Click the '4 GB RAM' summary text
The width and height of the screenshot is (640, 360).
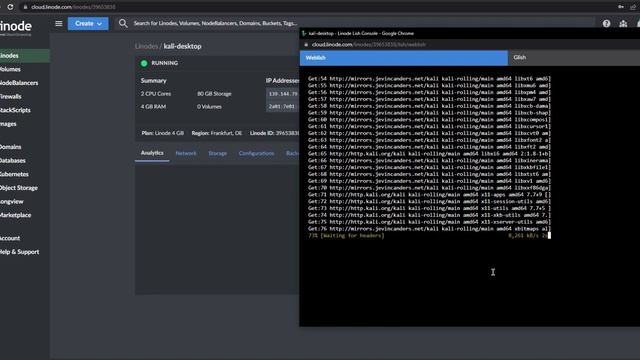click(153, 107)
